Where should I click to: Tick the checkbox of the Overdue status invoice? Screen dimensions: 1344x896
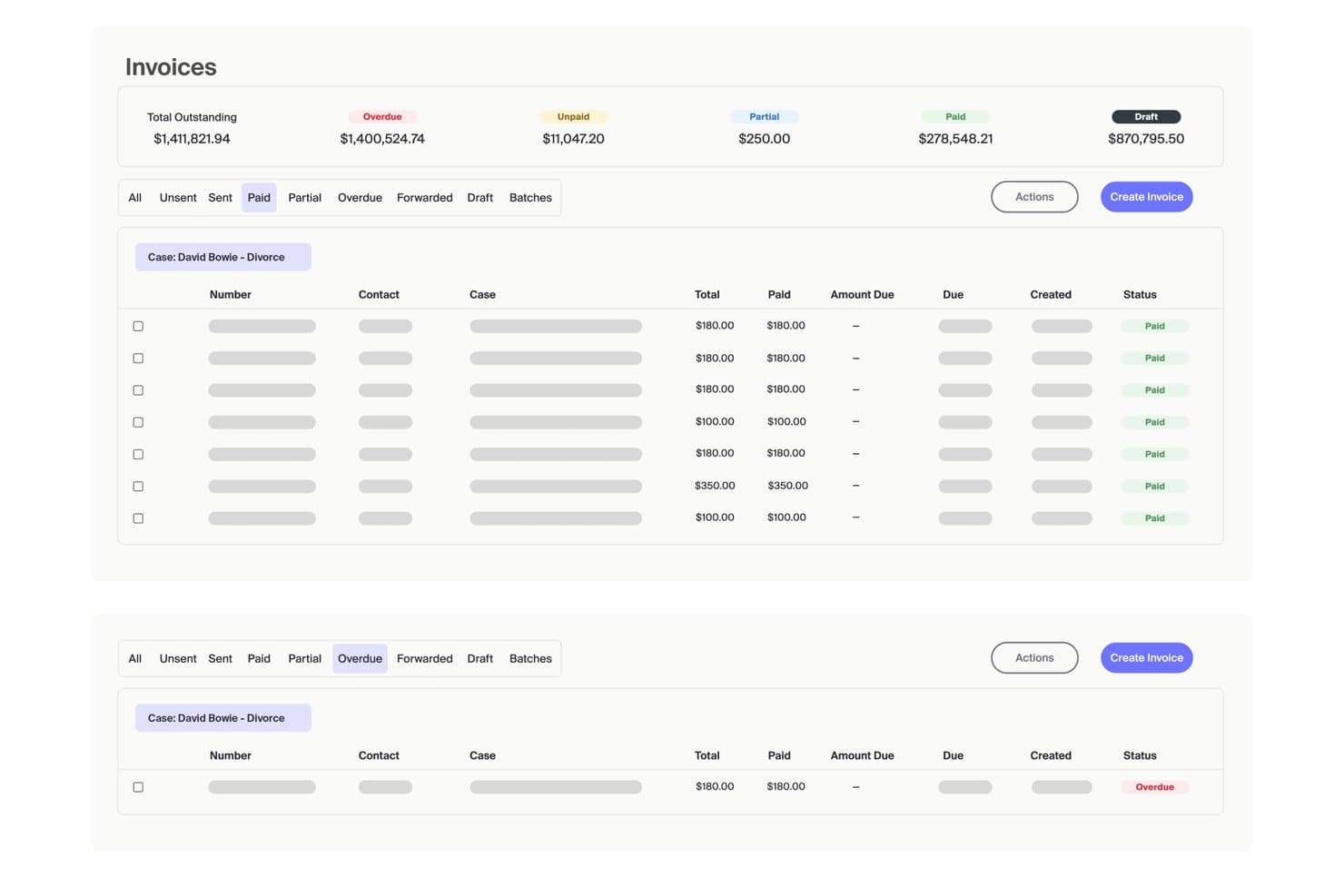138,787
